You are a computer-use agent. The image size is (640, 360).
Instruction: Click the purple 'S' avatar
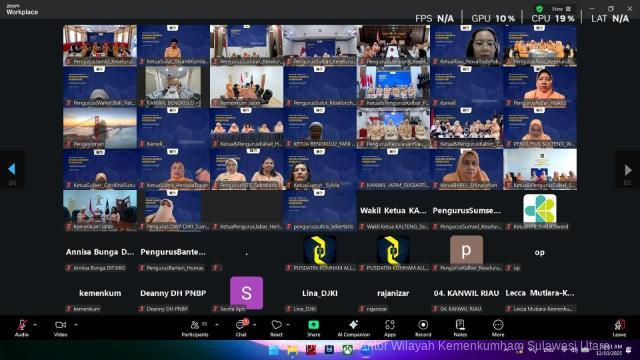(247, 293)
